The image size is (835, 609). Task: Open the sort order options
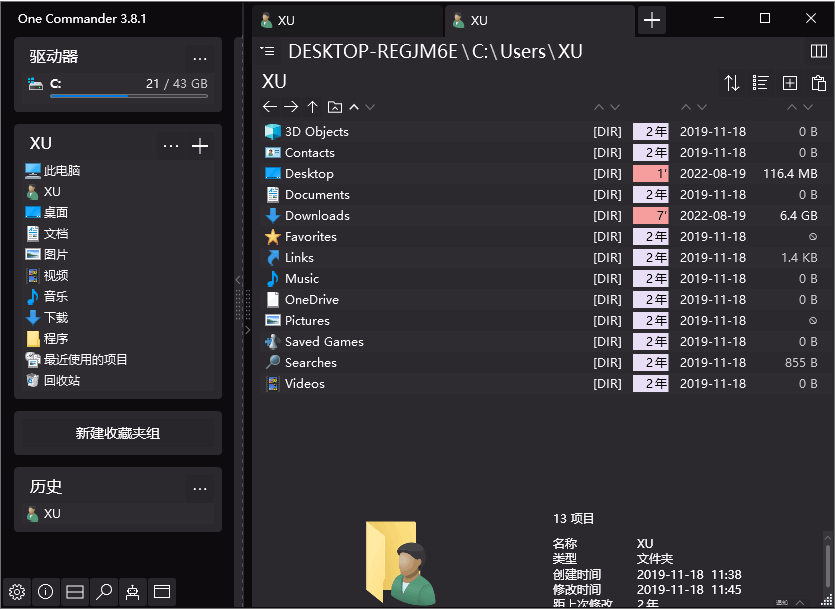[x=732, y=83]
